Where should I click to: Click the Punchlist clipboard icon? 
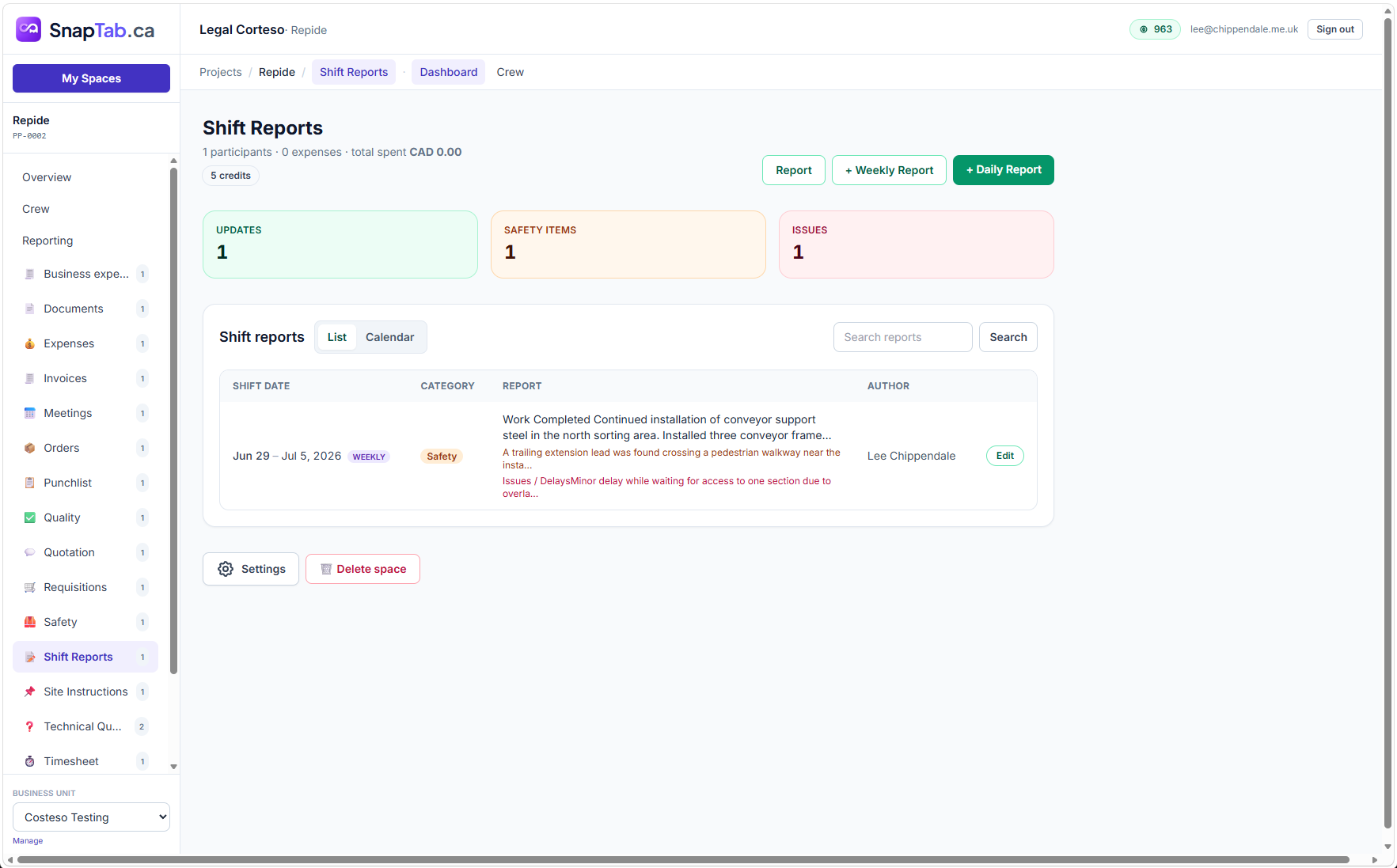point(29,483)
